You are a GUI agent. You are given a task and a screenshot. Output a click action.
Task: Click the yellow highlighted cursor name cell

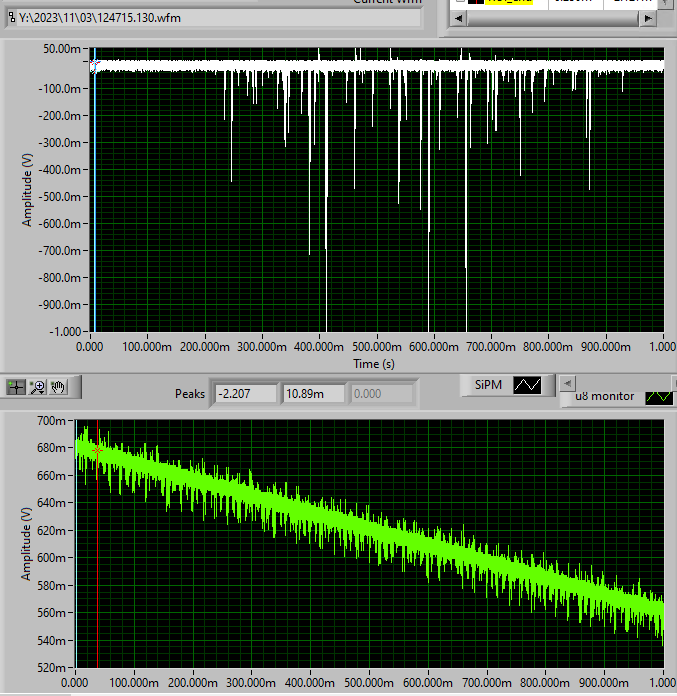(x=509, y=1)
